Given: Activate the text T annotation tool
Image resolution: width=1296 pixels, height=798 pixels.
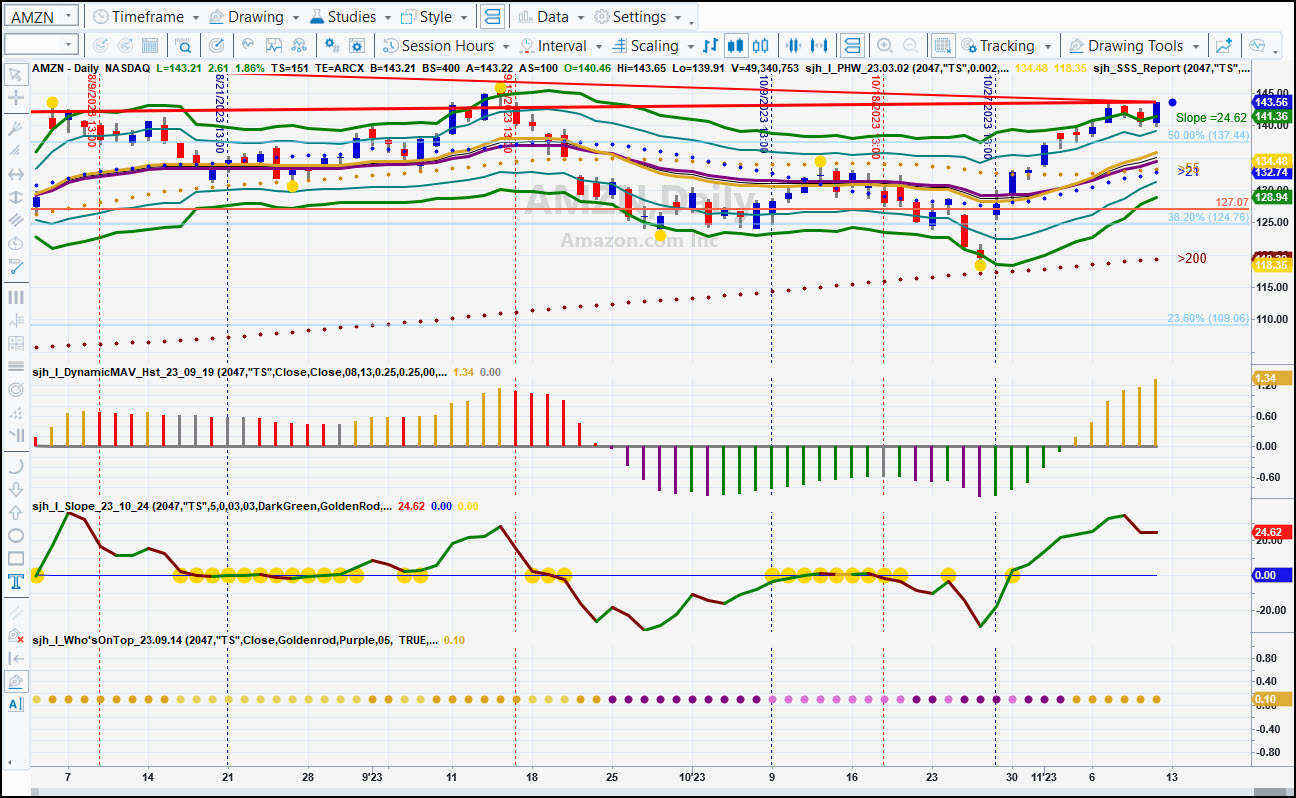Looking at the screenshot, I should tap(16, 581).
